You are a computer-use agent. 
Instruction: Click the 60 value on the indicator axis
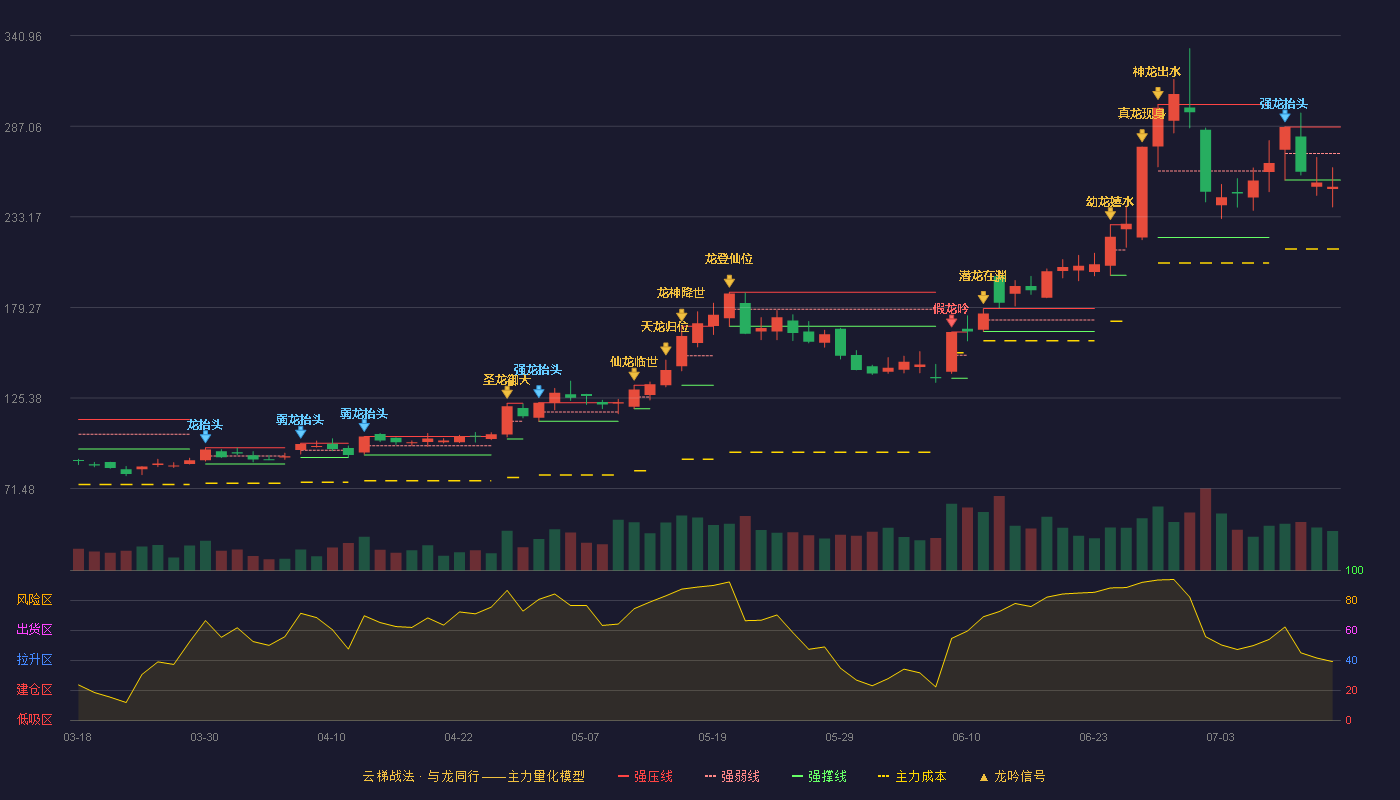[x=1351, y=631]
